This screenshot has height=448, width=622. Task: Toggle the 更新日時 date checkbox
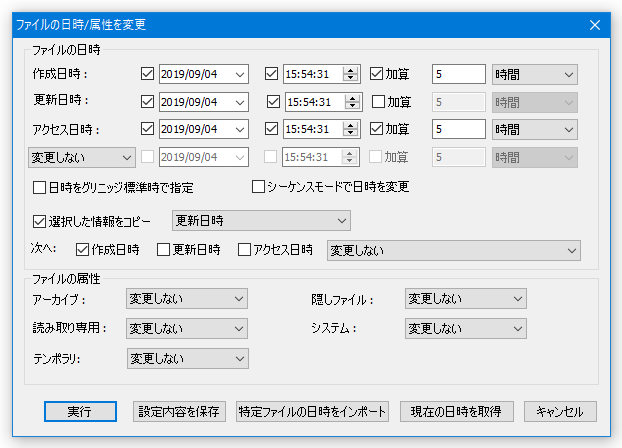pyautogui.click(x=147, y=102)
